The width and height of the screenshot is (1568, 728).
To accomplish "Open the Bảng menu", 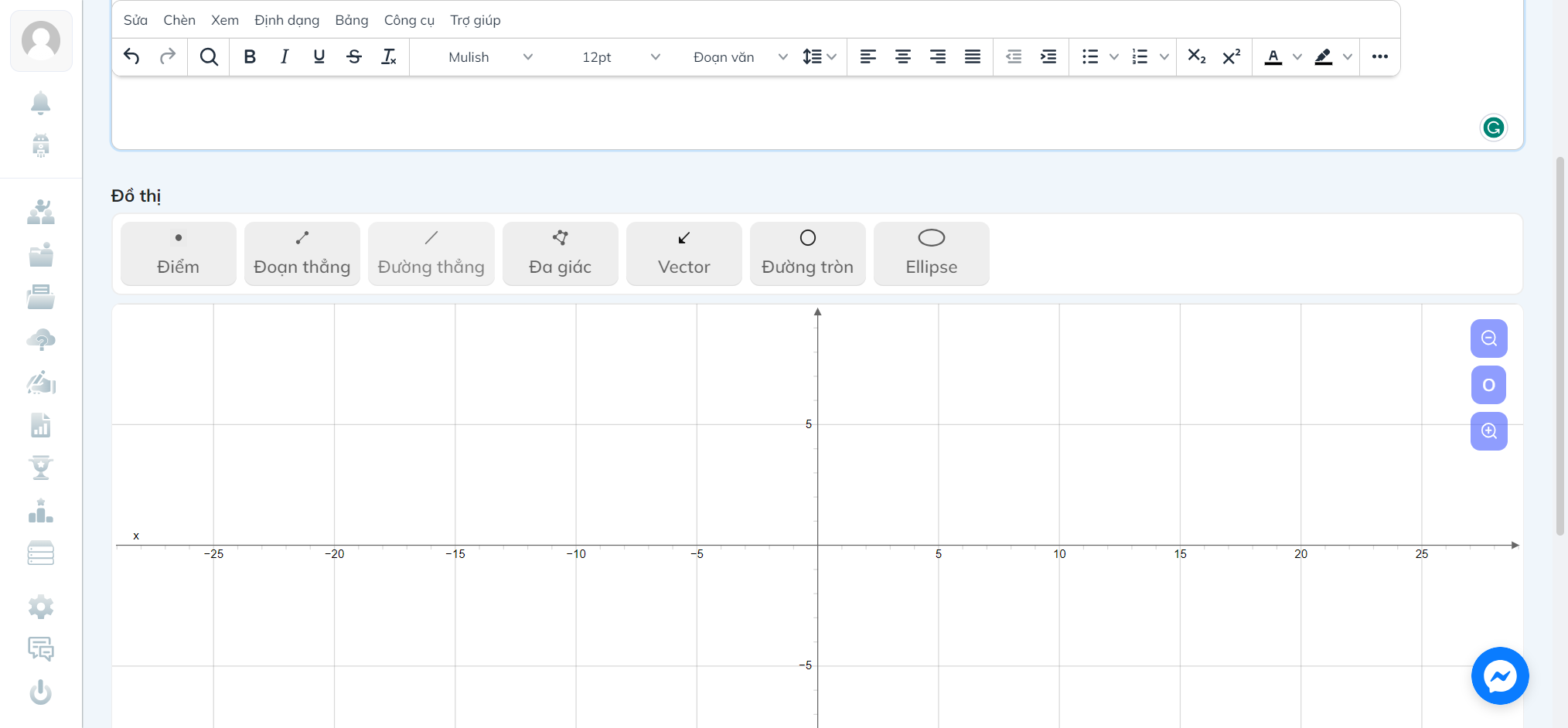I will pyautogui.click(x=352, y=20).
